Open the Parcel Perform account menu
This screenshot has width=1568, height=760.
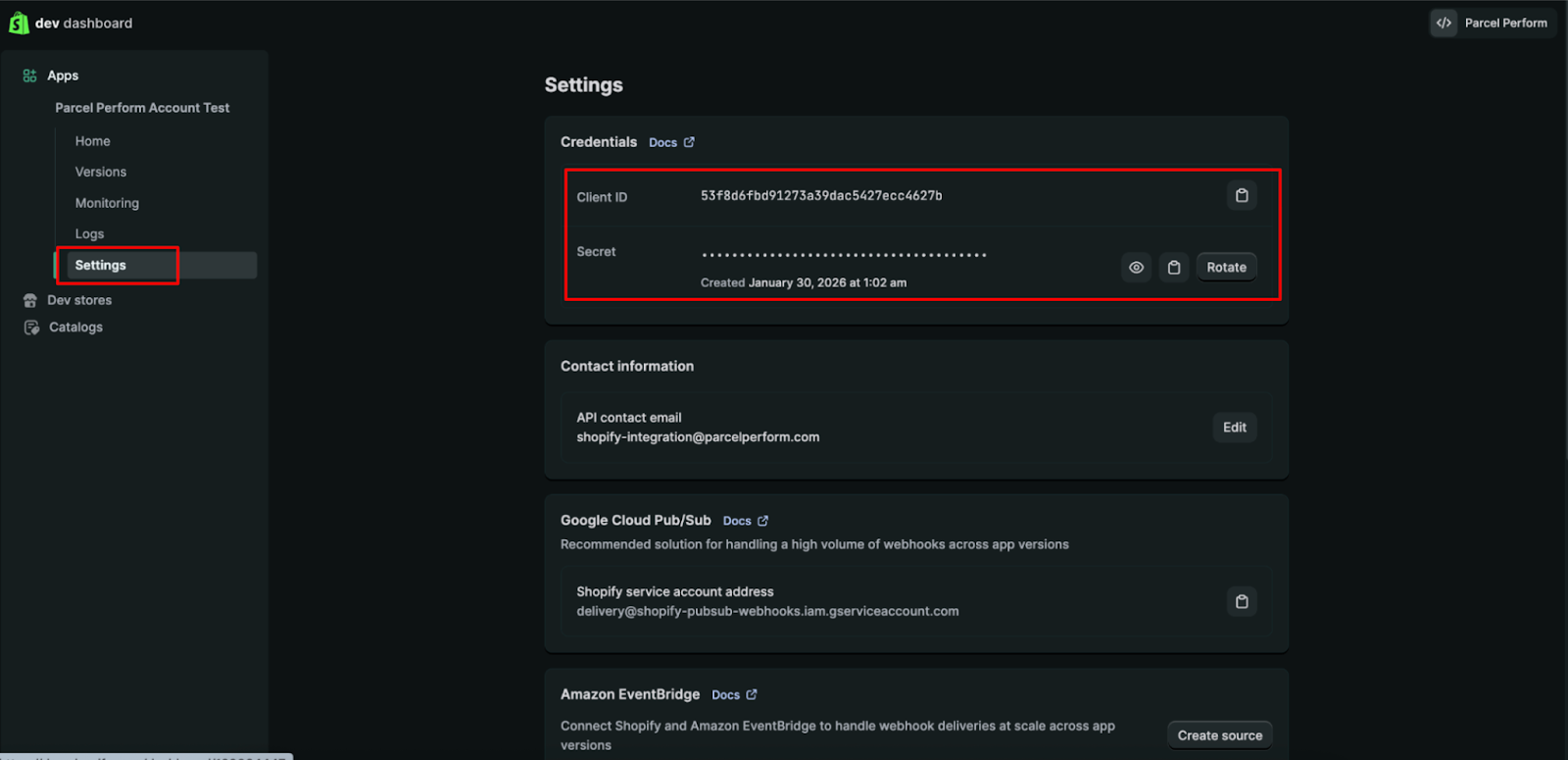(1494, 23)
